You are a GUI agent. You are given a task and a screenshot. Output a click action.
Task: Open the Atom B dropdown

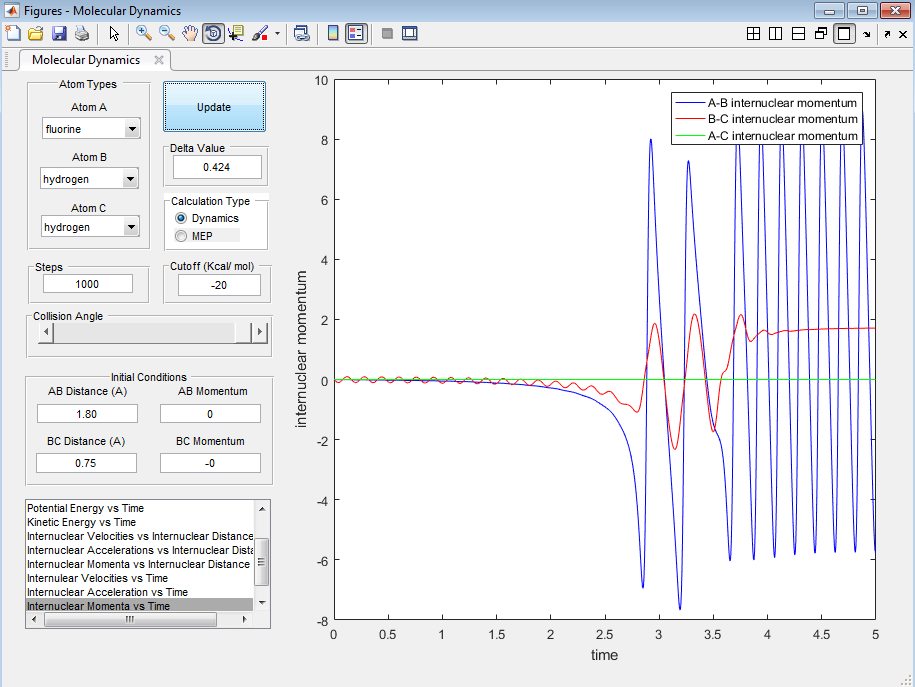point(130,179)
